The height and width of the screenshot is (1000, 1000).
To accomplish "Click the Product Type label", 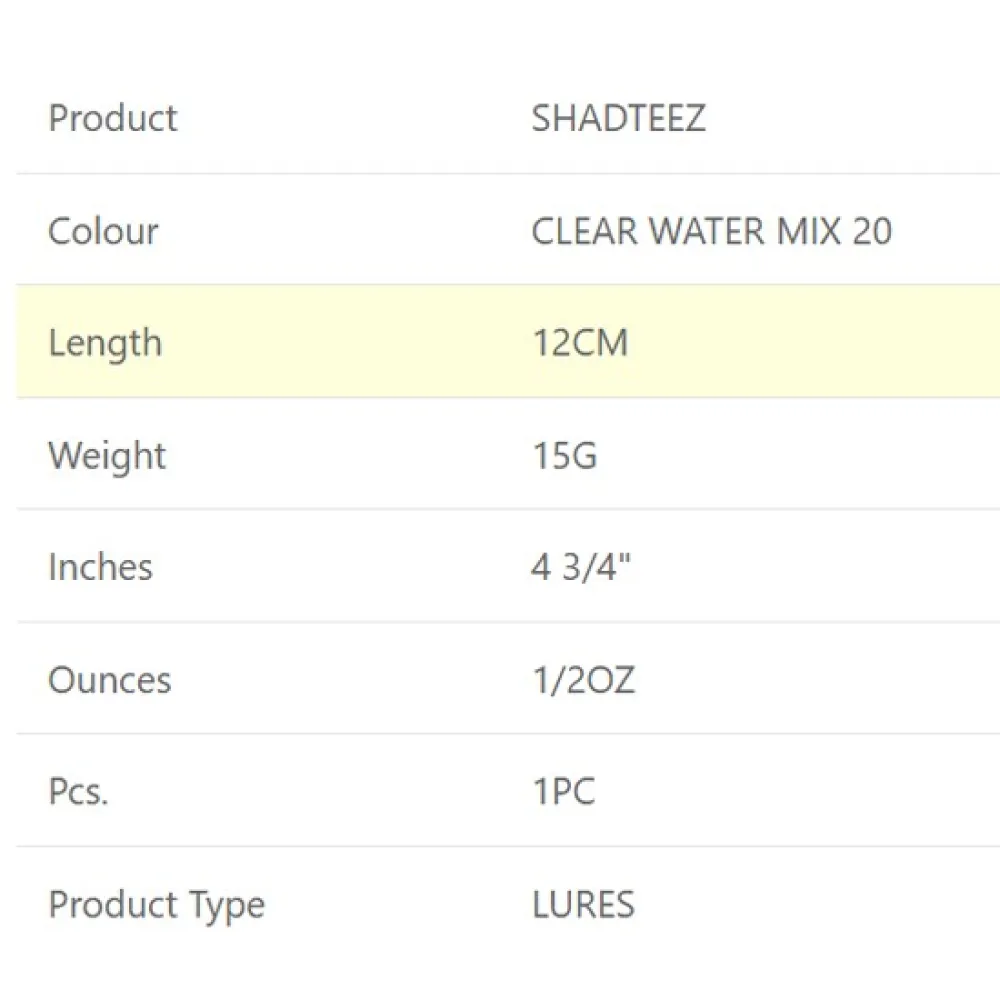I will (157, 905).
